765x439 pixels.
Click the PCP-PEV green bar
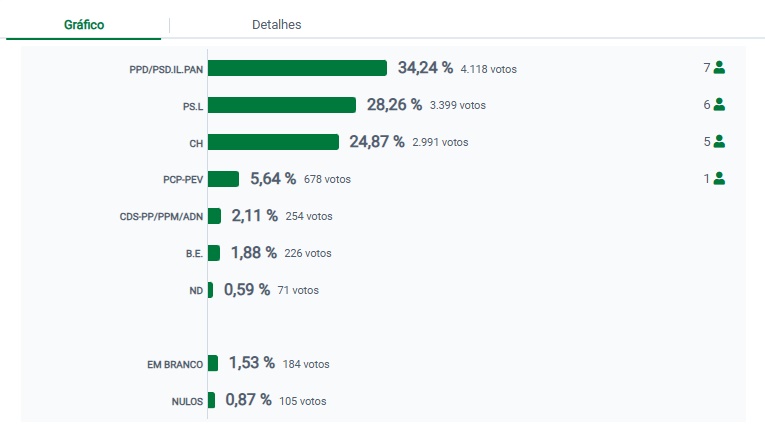pyautogui.click(x=223, y=179)
